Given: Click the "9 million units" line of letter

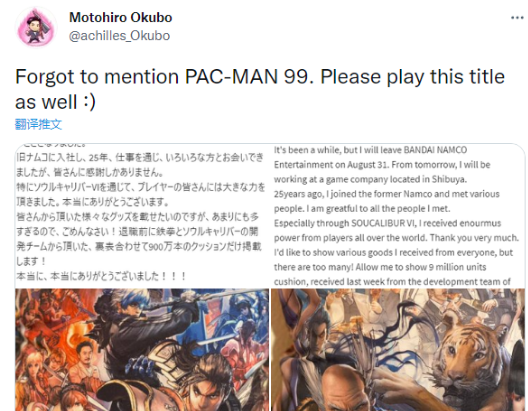Looking at the screenshot, I should coord(380,267).
